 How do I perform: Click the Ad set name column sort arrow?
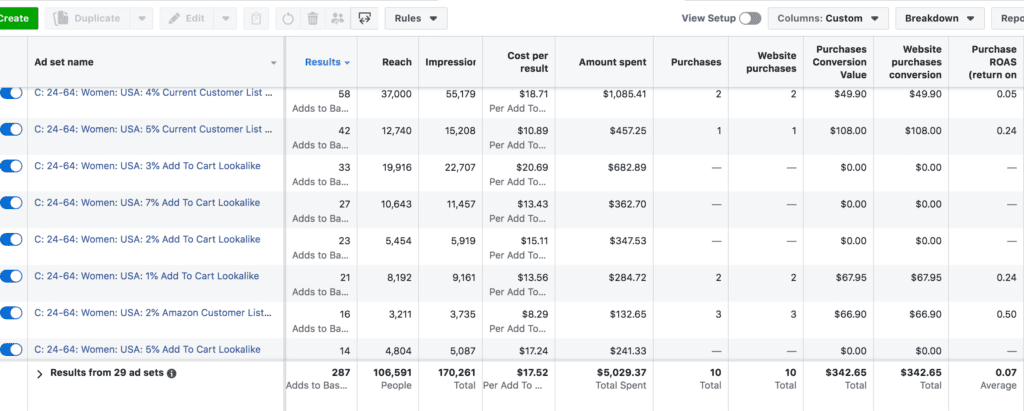tap(274, 63)
